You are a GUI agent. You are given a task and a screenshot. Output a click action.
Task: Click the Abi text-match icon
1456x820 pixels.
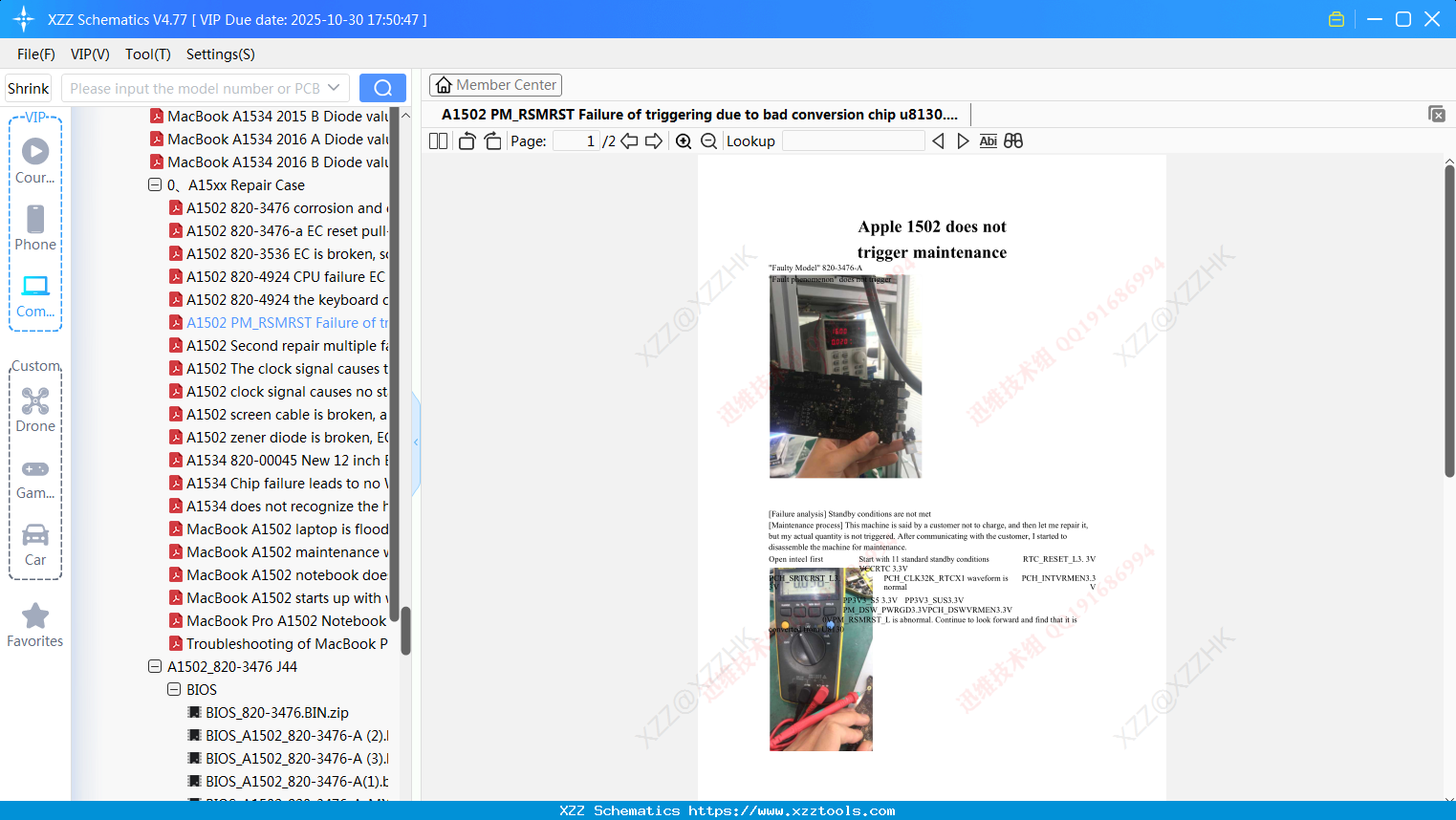click(x=989, y=141)
